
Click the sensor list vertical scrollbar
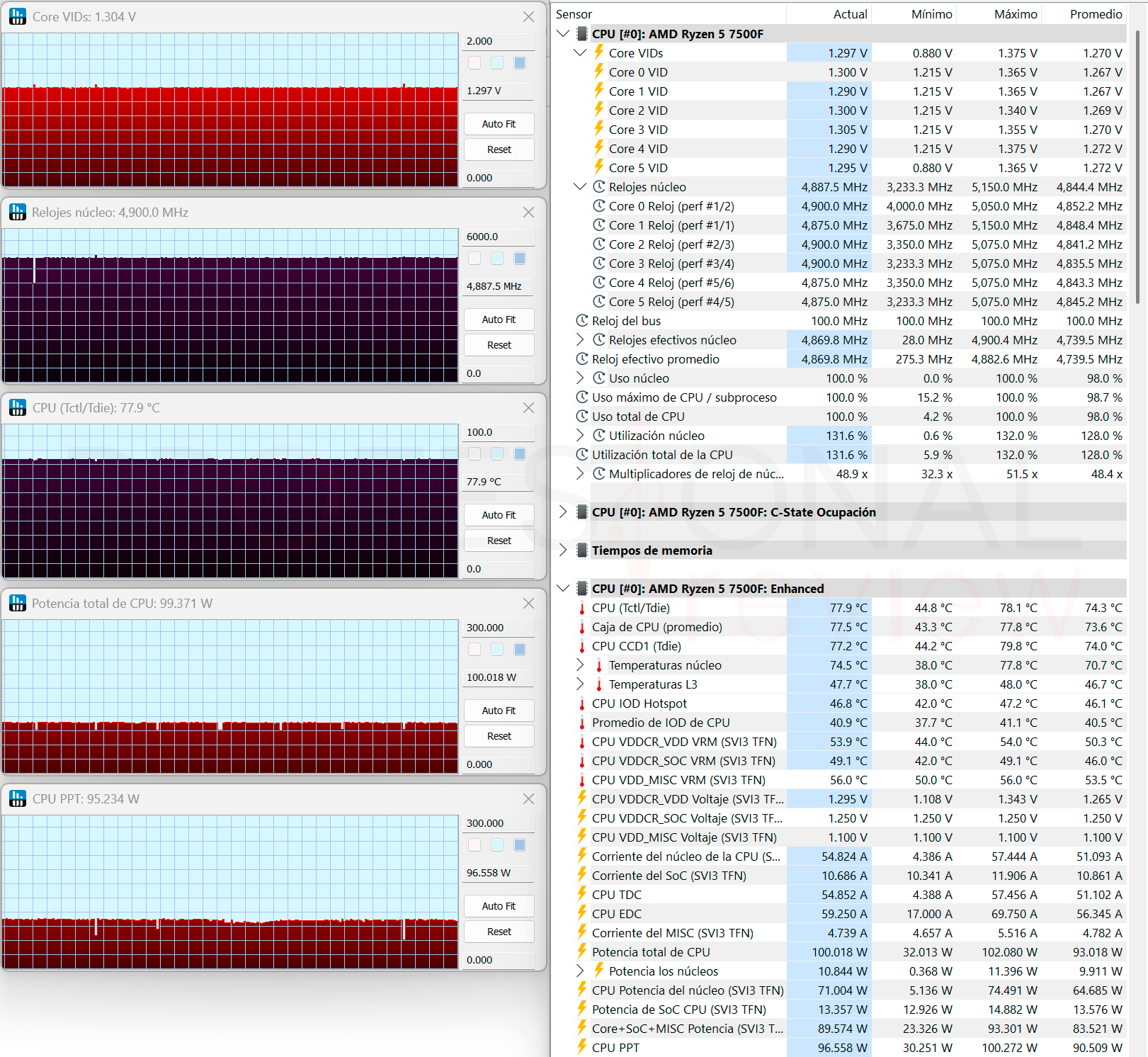[1137, 166]
